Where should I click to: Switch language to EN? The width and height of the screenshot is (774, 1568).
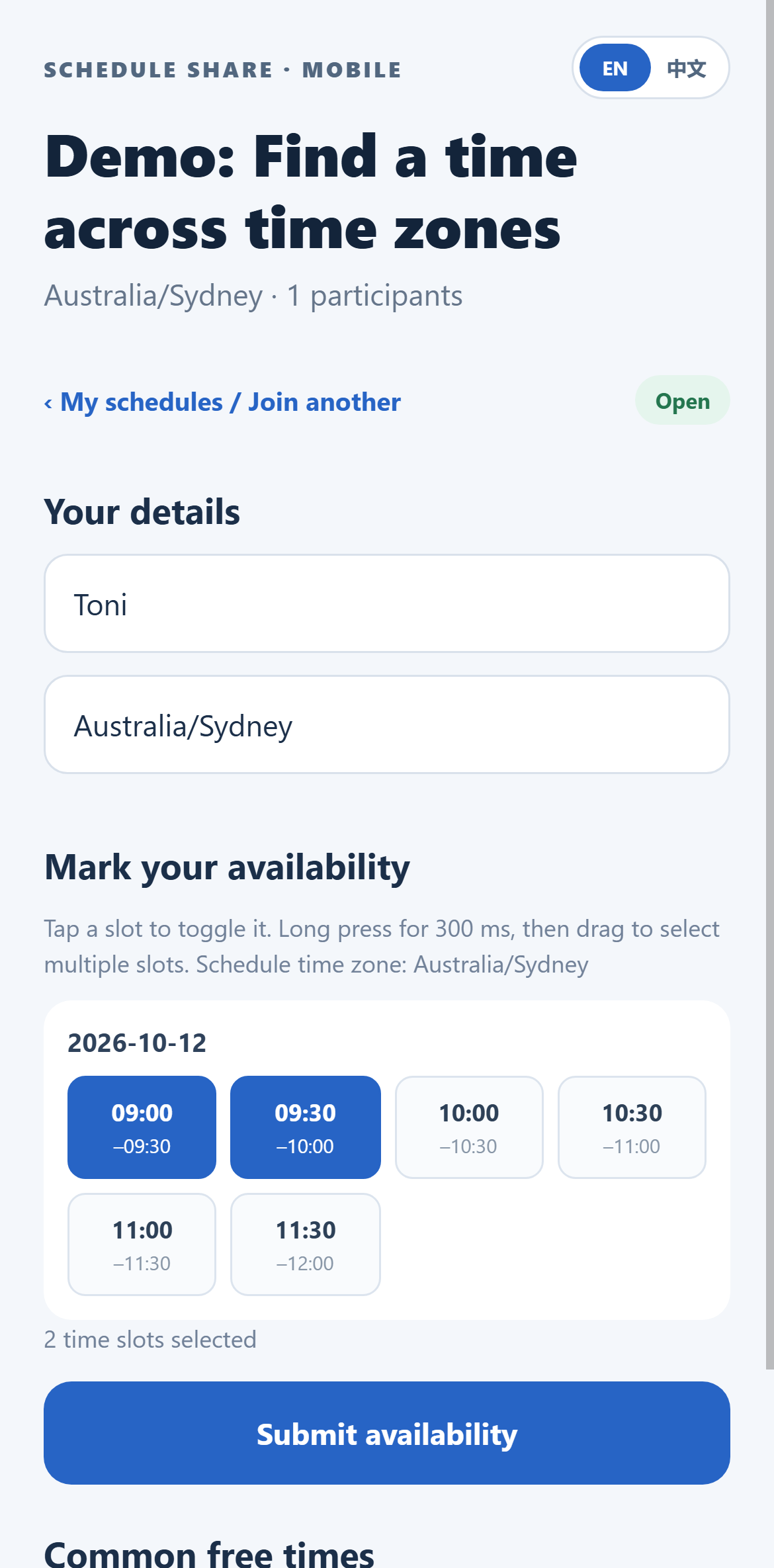[x=615, y=67]
